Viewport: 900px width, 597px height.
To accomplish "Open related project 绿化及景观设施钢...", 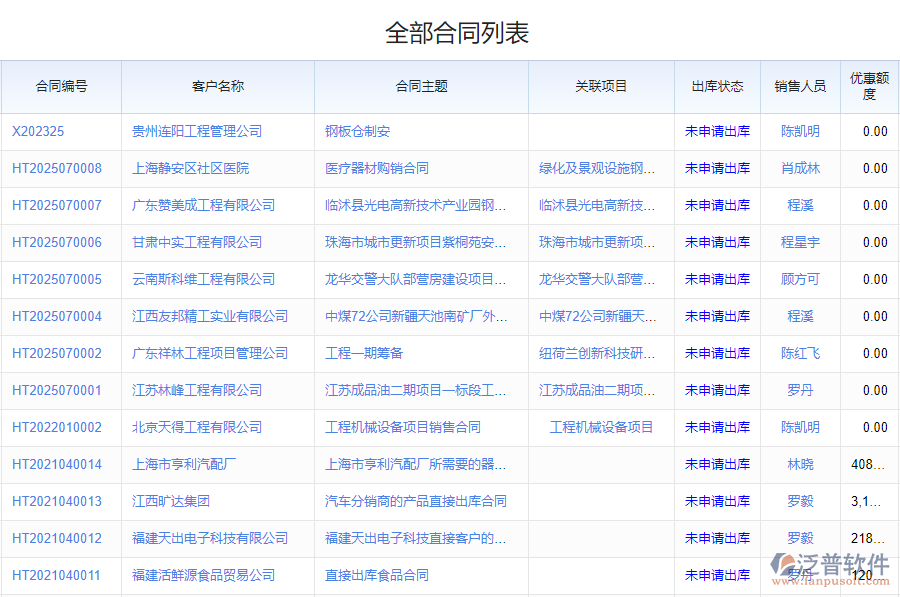I will tap(596, 168).
